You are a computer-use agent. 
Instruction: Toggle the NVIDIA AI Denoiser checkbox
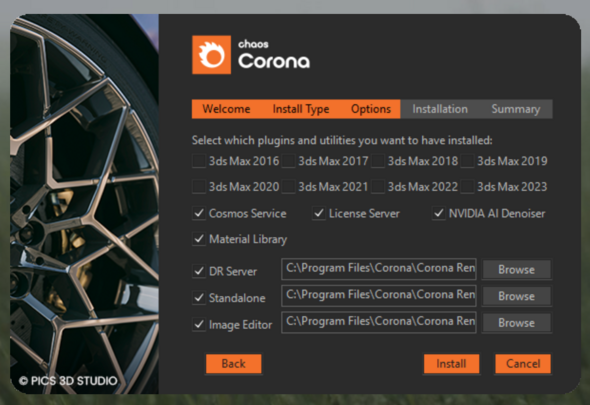pos(439,213)
